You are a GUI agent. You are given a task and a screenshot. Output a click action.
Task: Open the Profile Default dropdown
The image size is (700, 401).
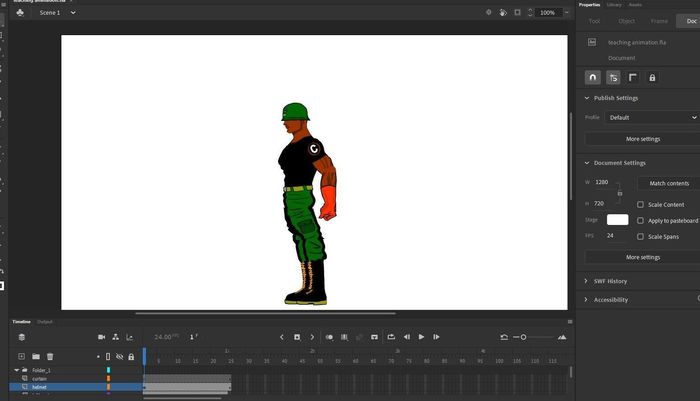652,117
